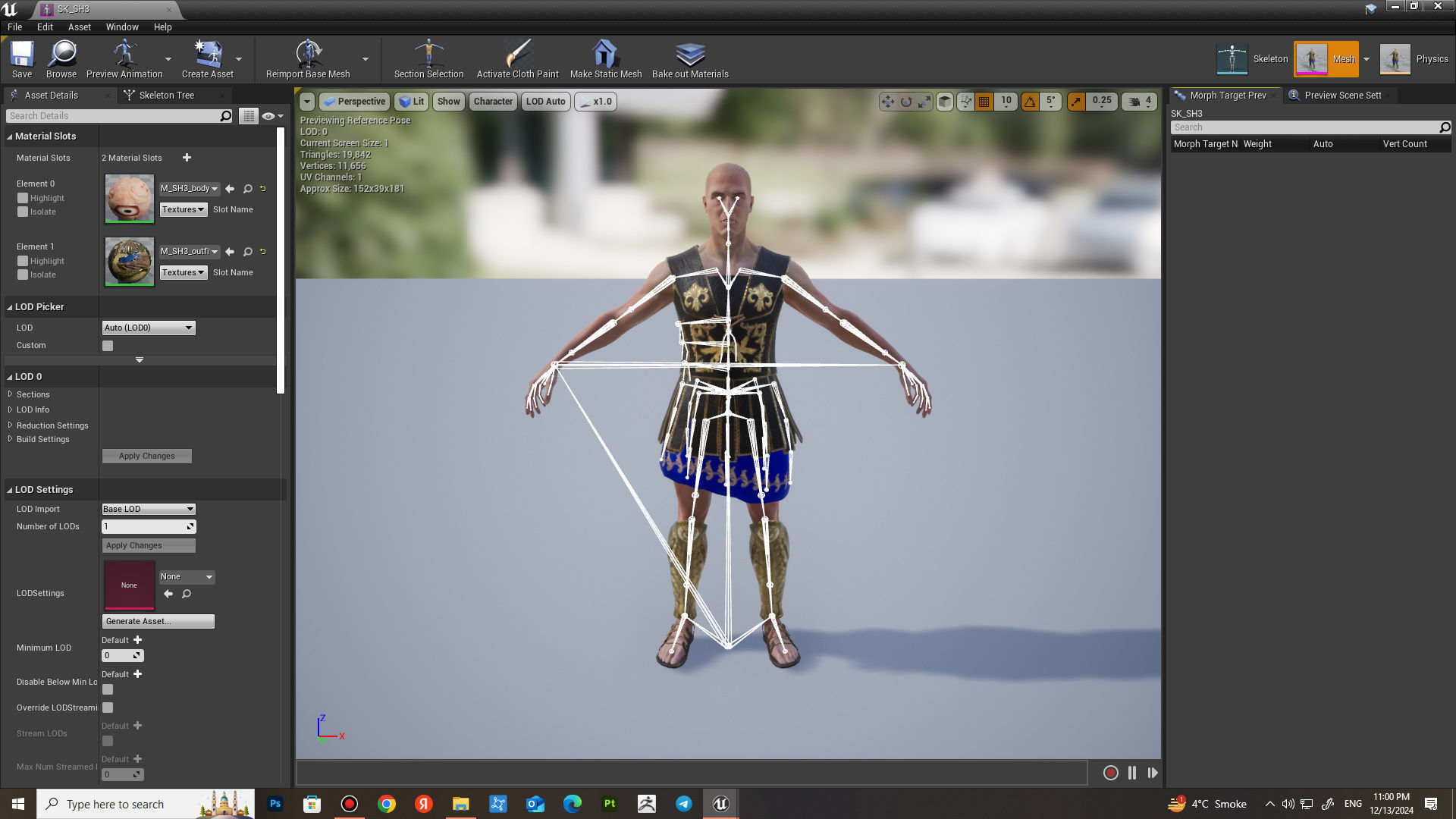The width and height of the screenshot is (1456, 819).
Task: Use selected asset arrow for M_SH3_body
Action: (230, 189)
